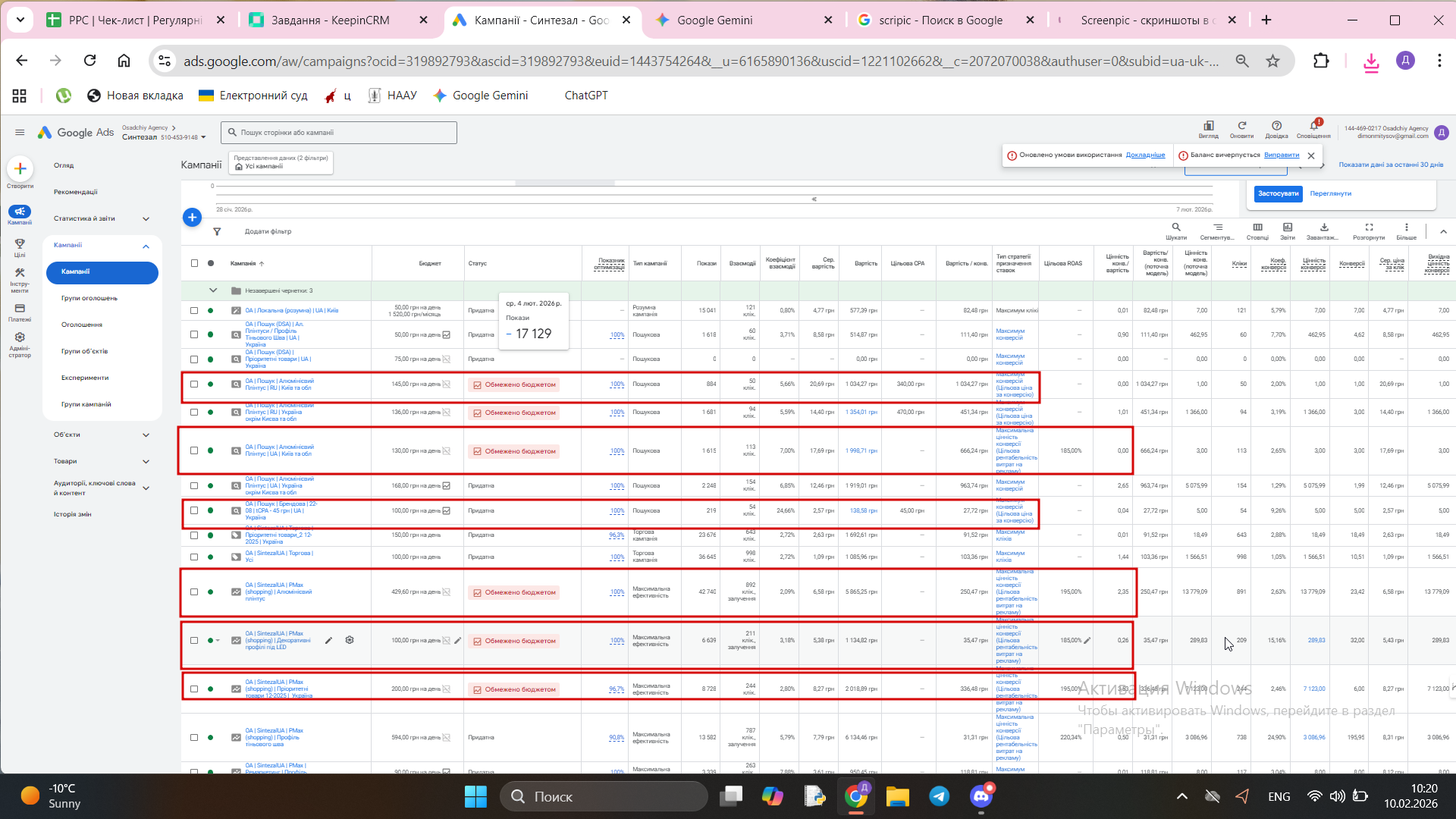Open Інструменти tools in left rail
The height and width of the screenshot is (819, 1456).
point(20,274)
